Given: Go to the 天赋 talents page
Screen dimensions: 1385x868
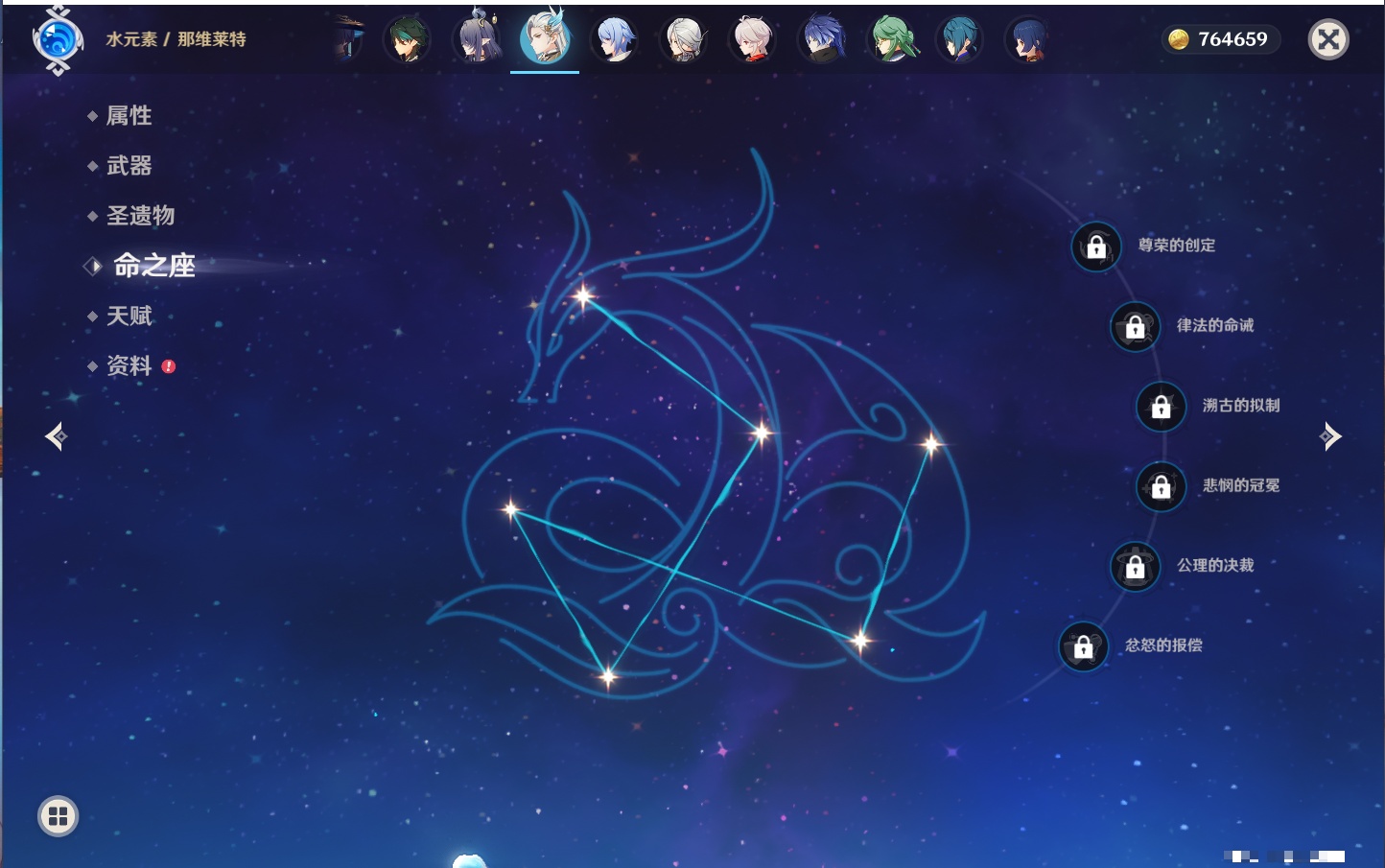Looking at the screenshot, I should [129, 316].
